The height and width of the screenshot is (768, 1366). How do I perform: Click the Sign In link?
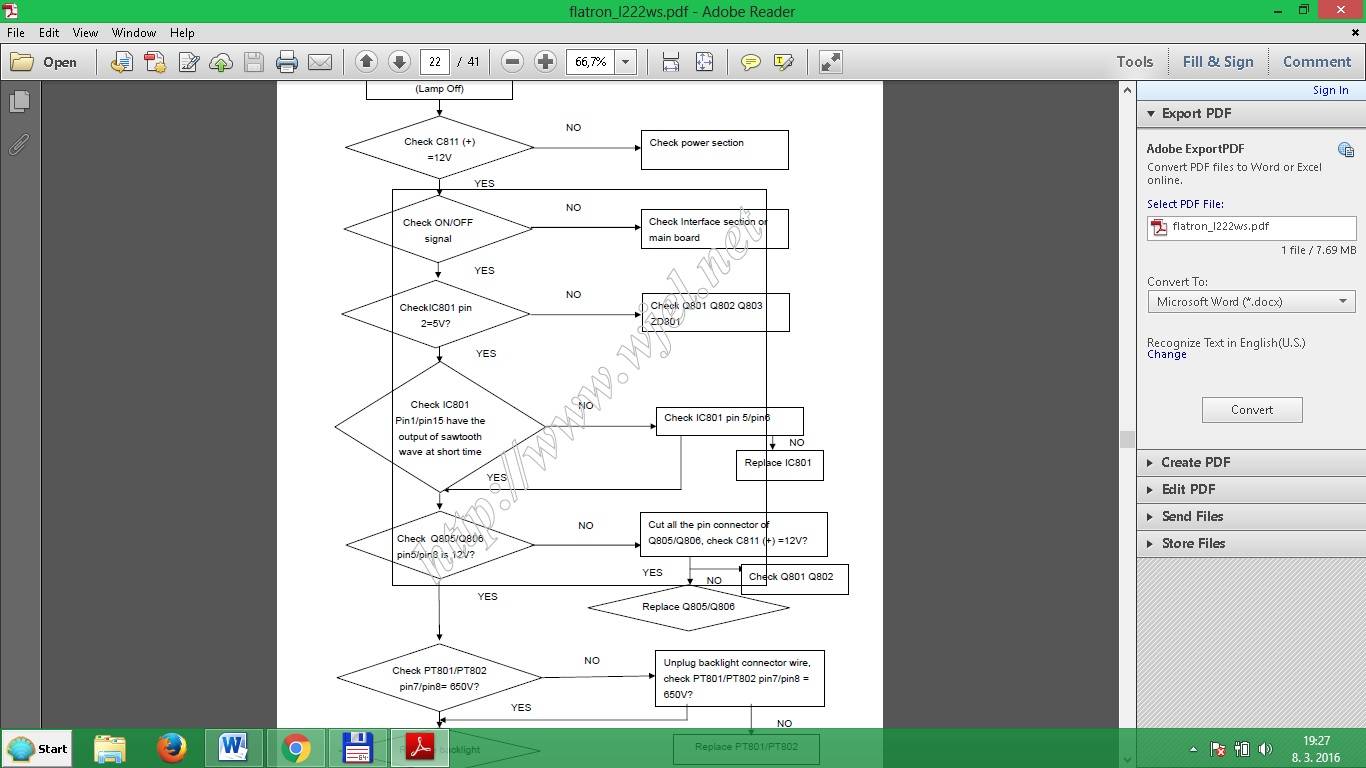click(x=1330, y=90)
